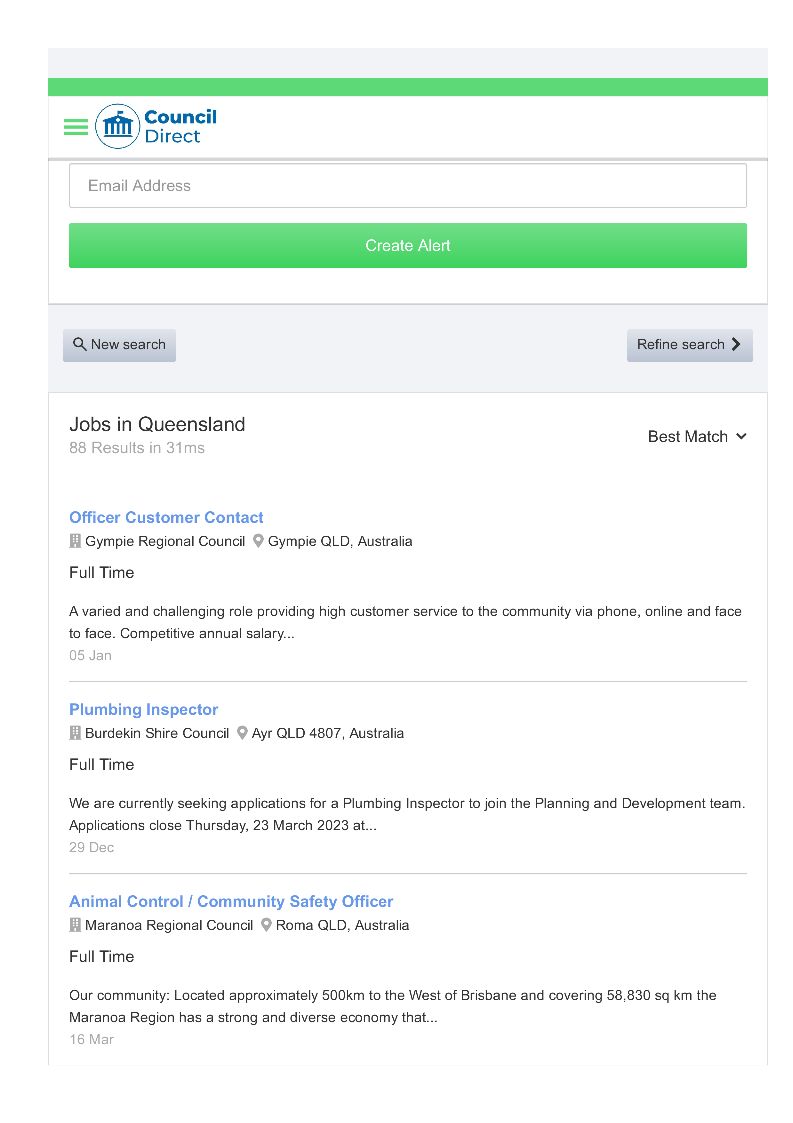Open the hamburger navigation menu

tap(76, 127)
